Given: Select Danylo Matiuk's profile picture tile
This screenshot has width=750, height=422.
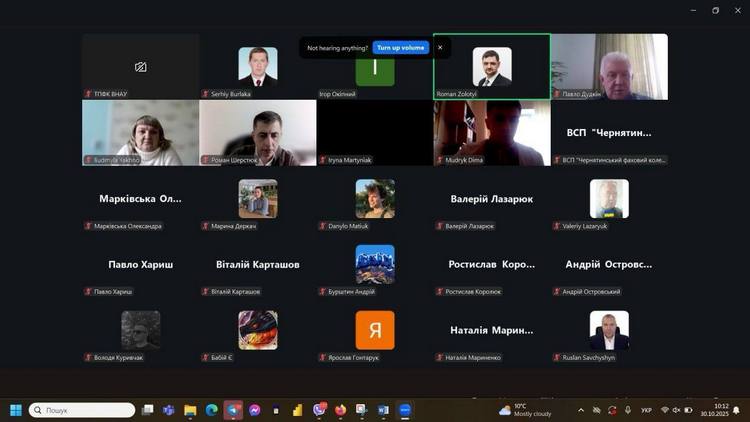Looking at the screenshot, I should pos(375,198).
